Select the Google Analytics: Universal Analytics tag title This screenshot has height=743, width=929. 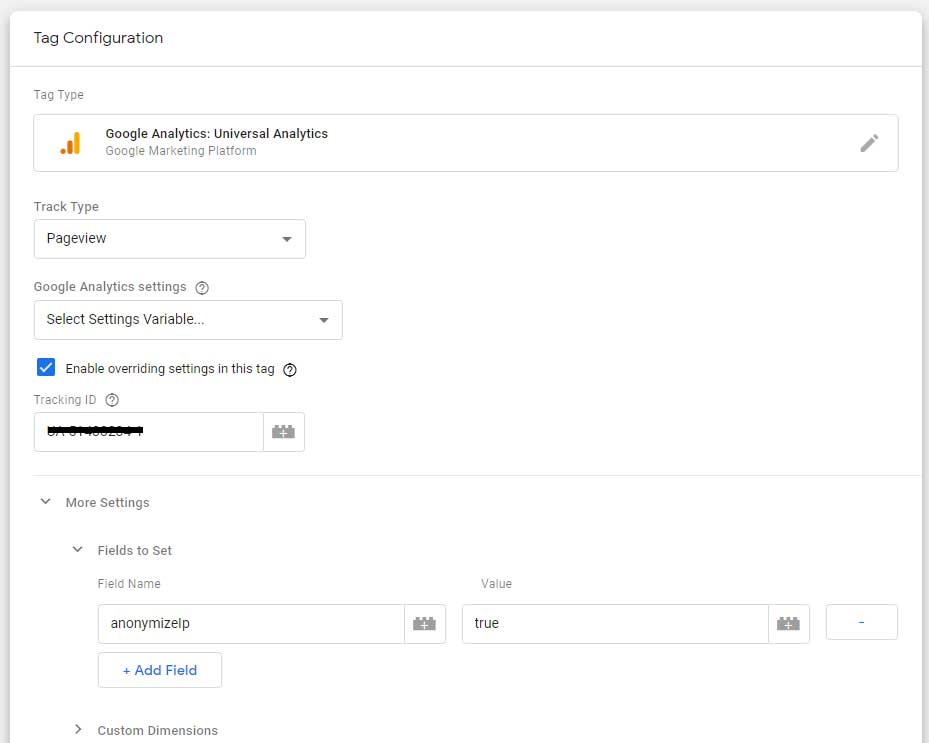tap(217, 133)
